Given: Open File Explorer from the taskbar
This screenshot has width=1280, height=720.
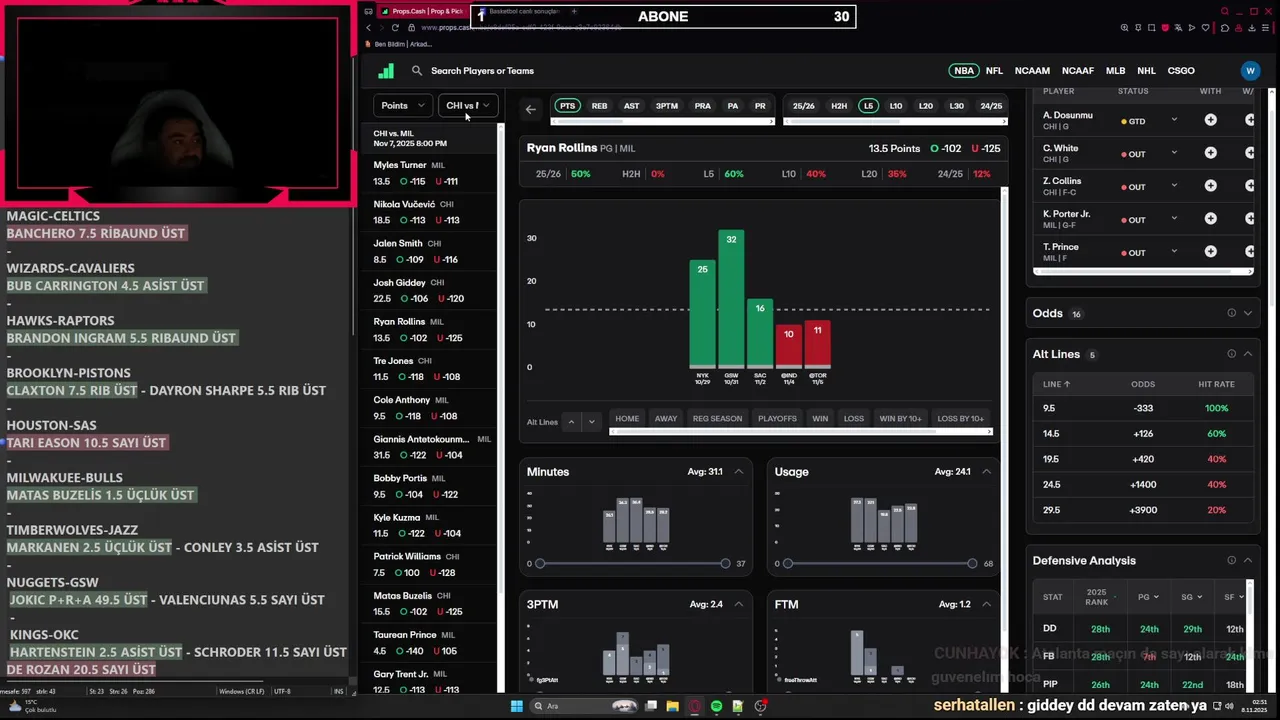Looking at the screenshot, I should pyautogui.click(x=672, y=706).
